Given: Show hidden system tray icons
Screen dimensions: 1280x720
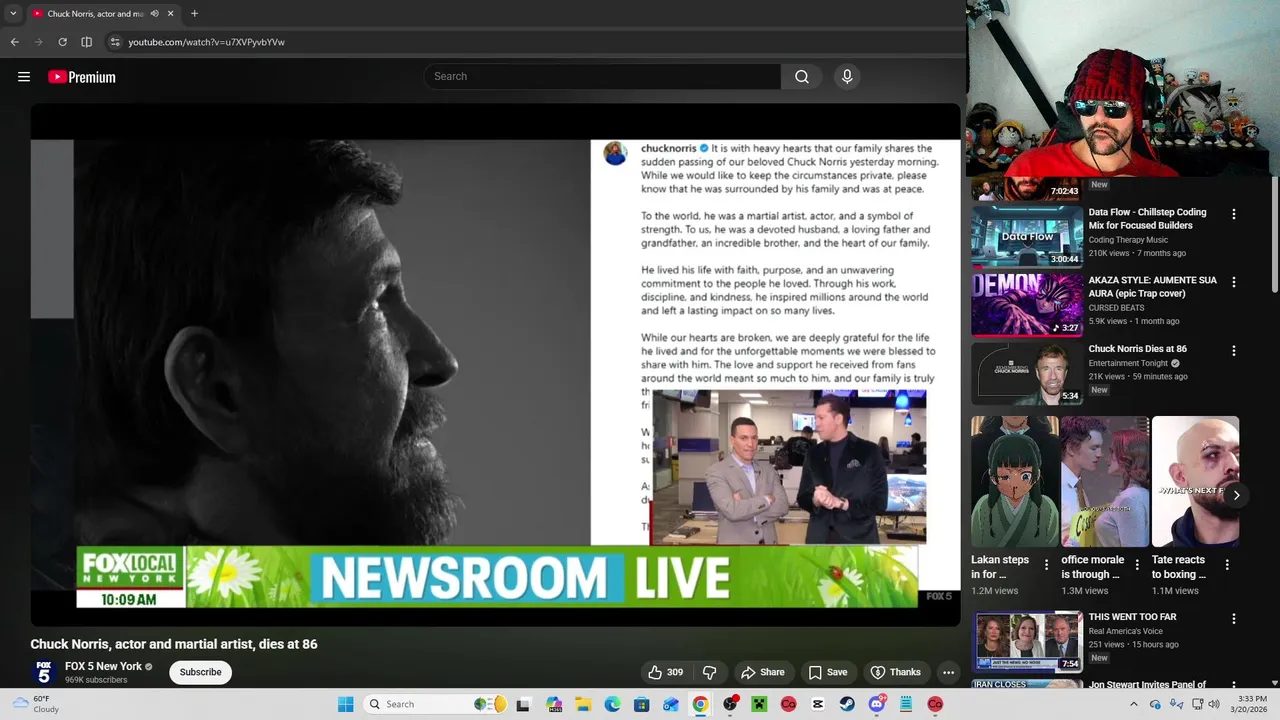Looking at the screenshot, I should [x=1133, y=704].
